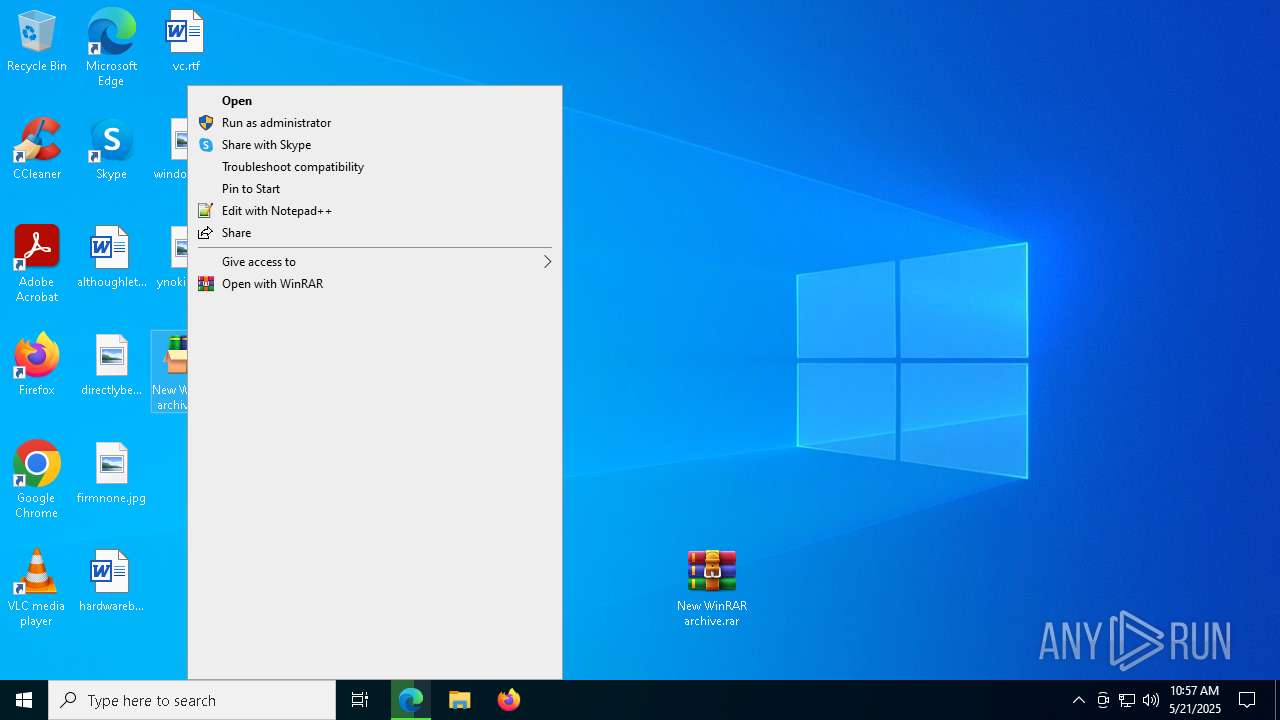Open the network status tray icon

(x=1127, y=700)
